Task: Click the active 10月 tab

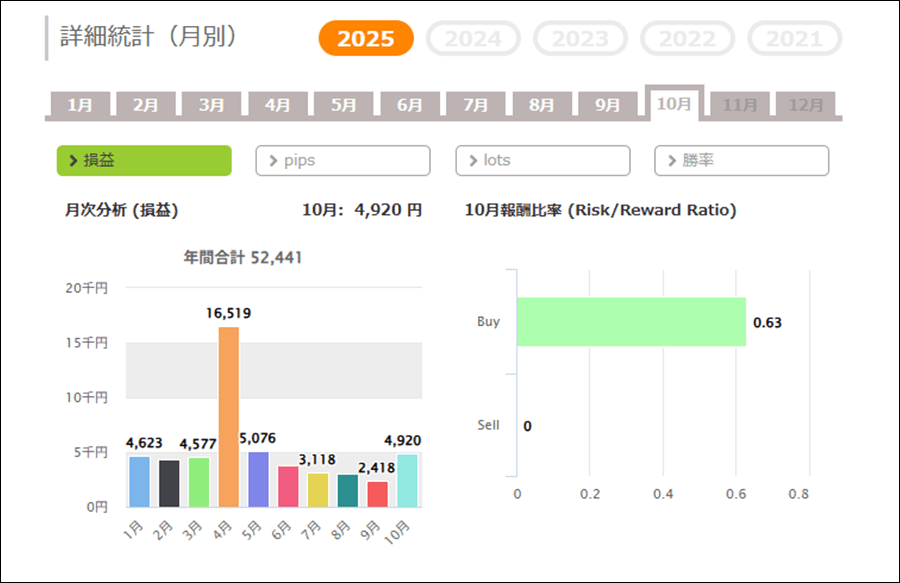Action: tap(674, 104)
